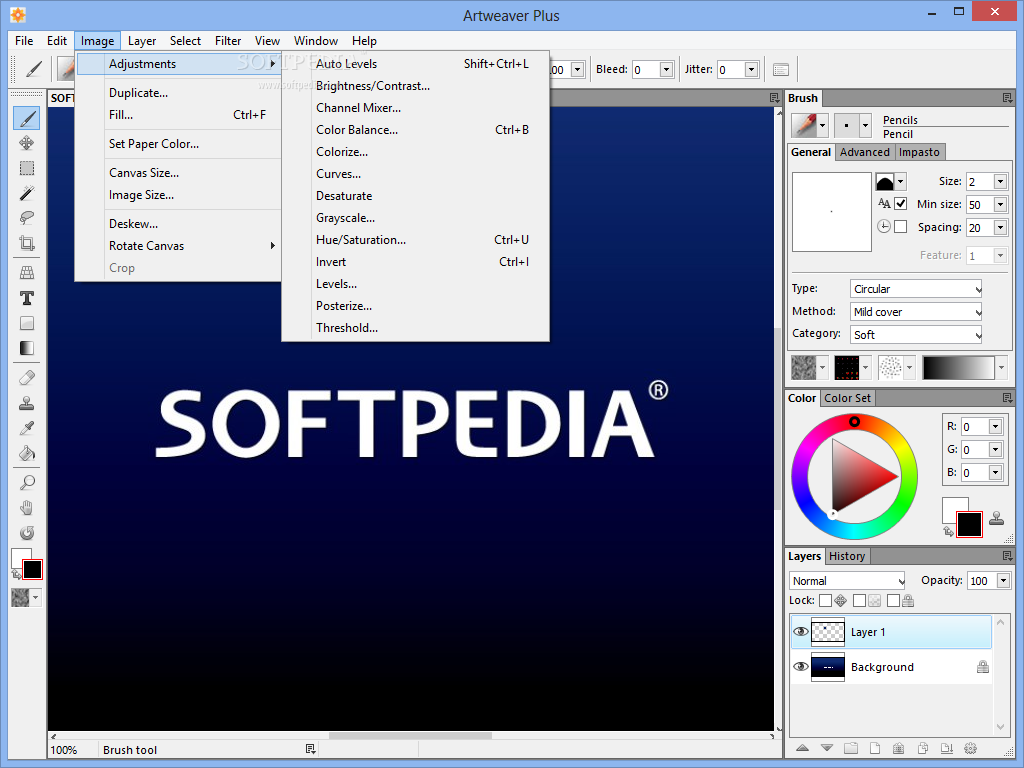Click the clone stamp icon in Color panel
This screenshot has width=1024, height=768.
click(997, 518)
